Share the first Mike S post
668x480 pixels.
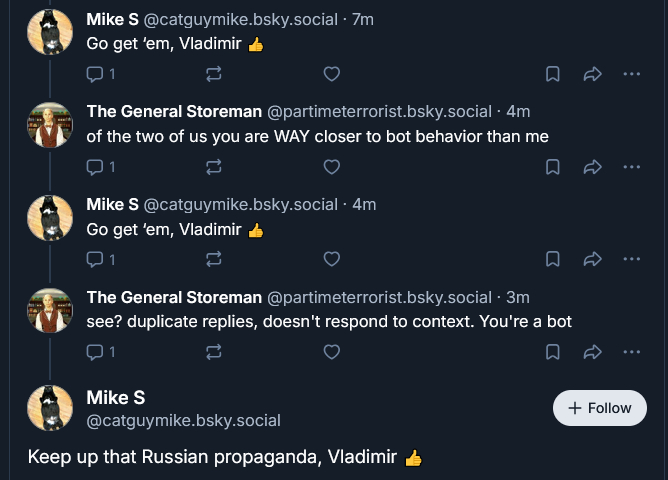pos(591,74)
